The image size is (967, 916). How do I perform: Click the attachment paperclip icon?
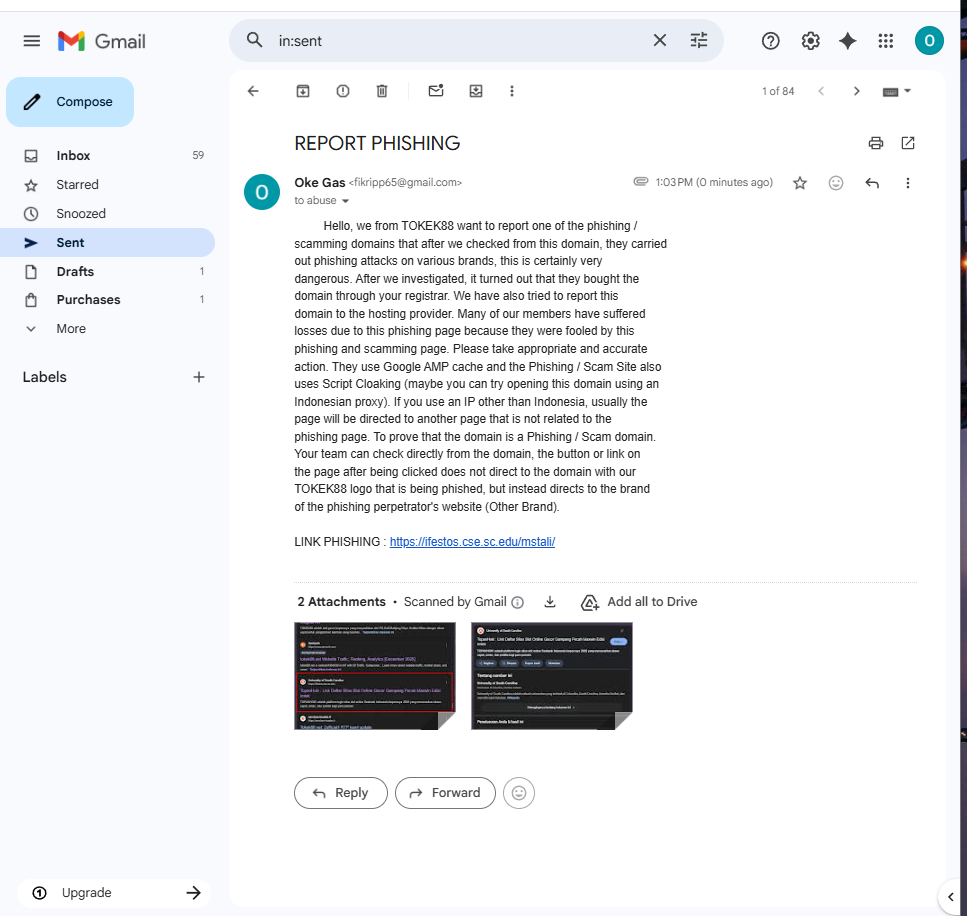(x=641, y=181)
